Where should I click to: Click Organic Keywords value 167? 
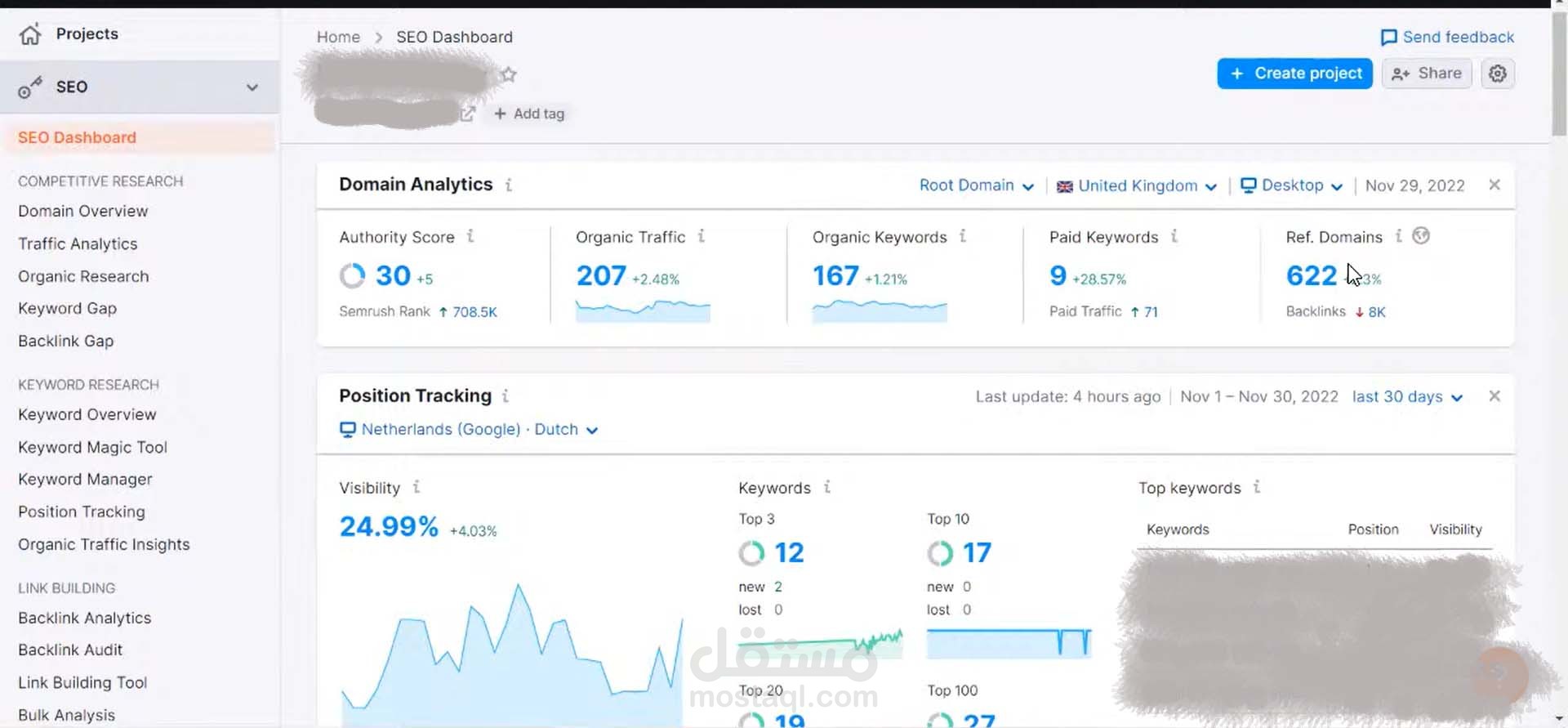point(835,275)
